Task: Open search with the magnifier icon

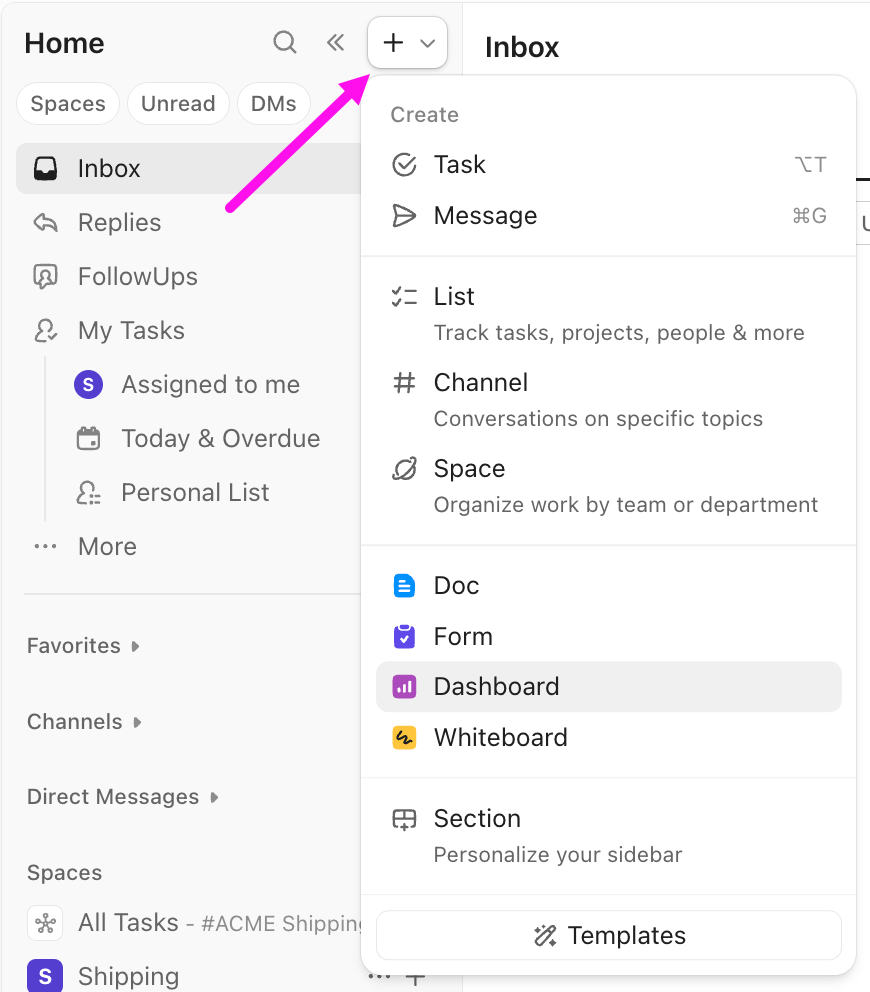Action: coord(284,42)
